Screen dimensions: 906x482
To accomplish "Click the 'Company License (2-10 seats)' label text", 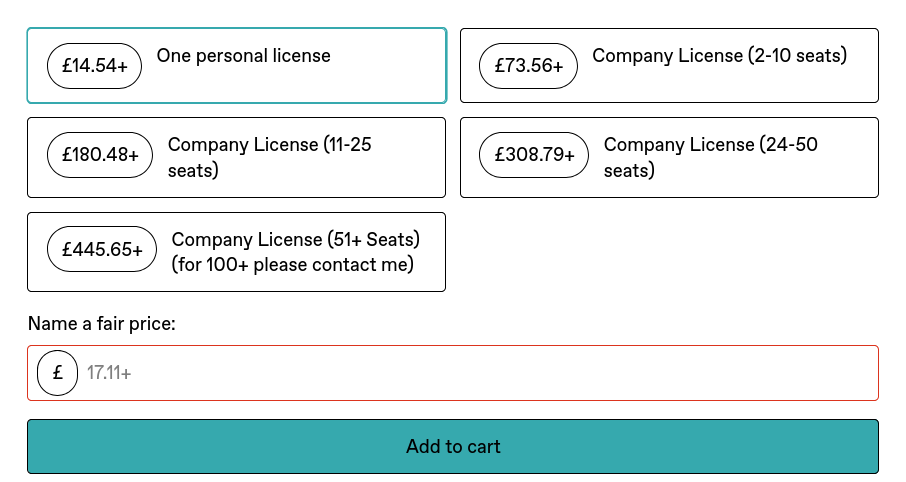I will pos(719,56).
